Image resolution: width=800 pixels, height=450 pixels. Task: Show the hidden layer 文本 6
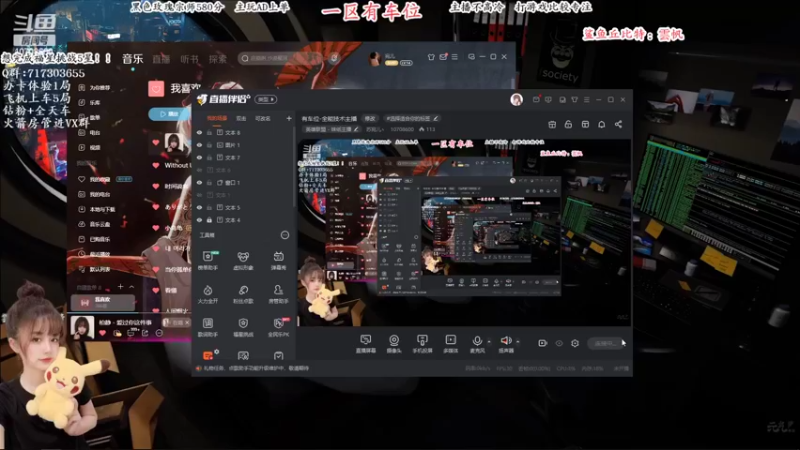[x=199, y=170]
